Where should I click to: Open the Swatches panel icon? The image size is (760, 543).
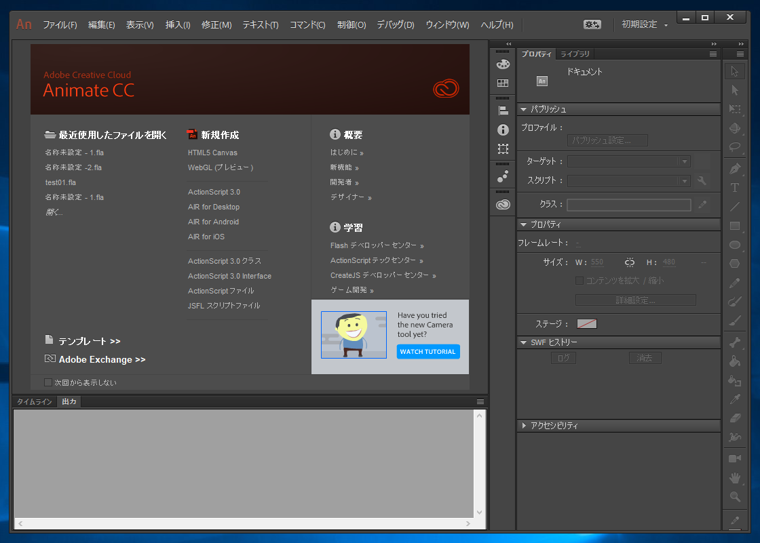coord(503,83)
